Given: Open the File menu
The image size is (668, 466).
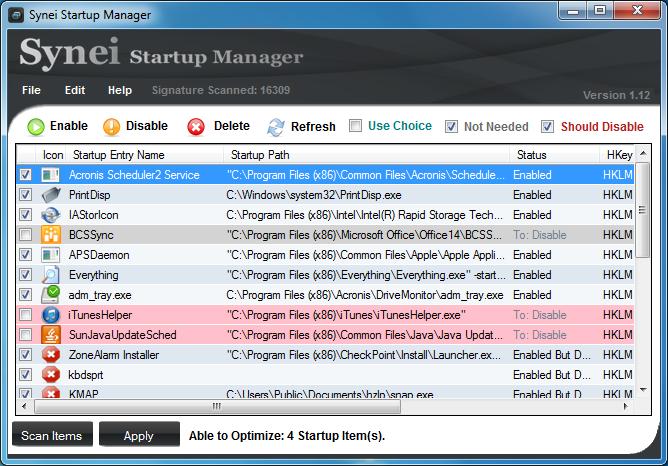Looking at the screenshot, I should [31, 90].
